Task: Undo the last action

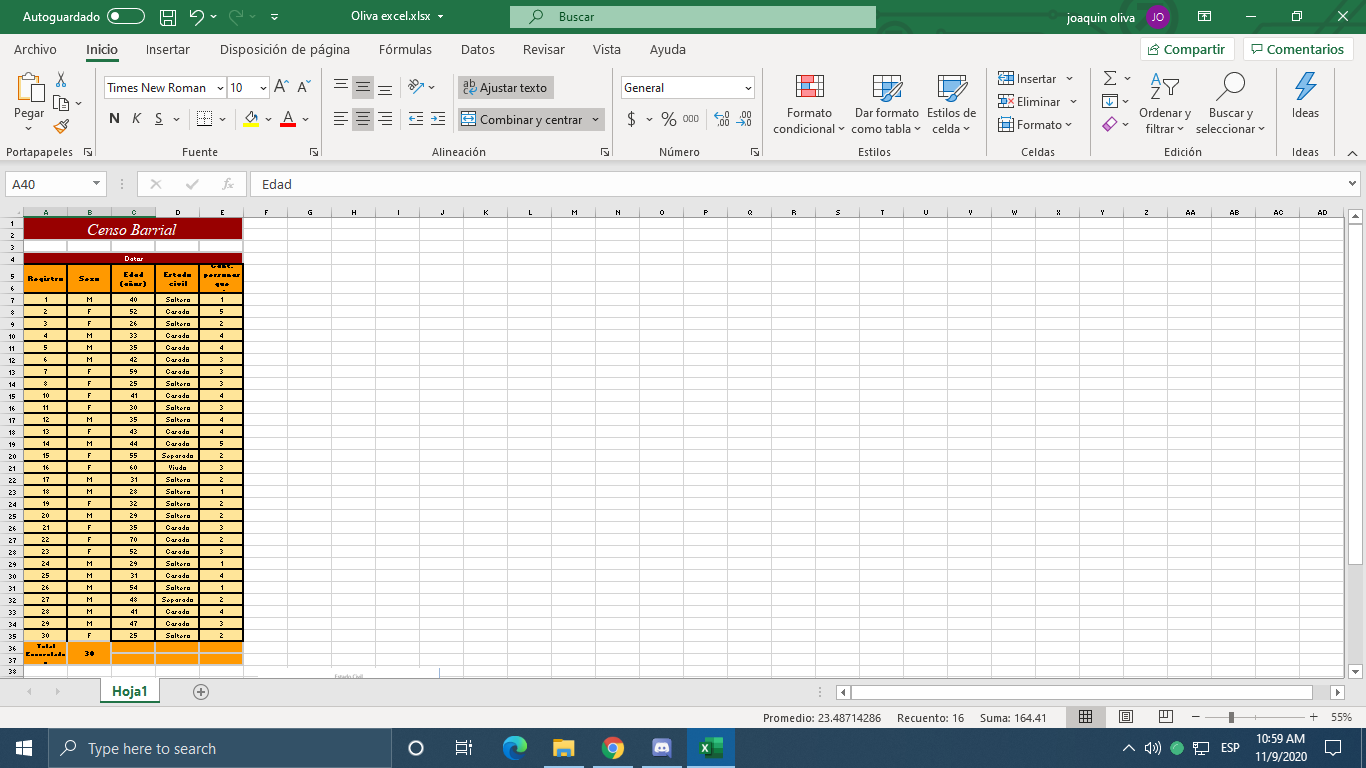Action: [197, 17]
